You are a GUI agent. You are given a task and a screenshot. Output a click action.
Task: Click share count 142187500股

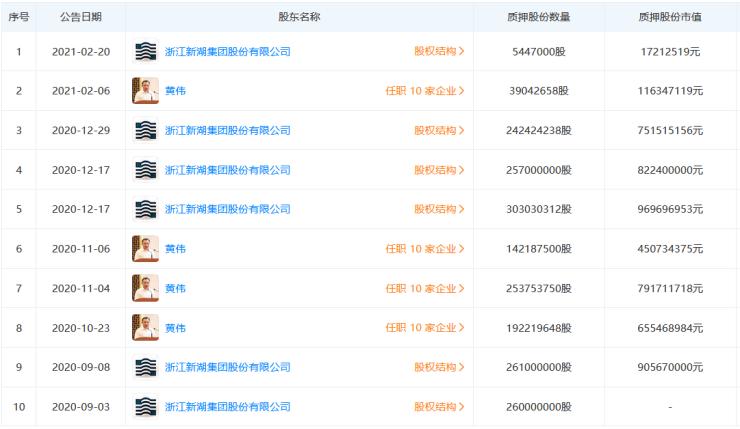tap(538, 249)
